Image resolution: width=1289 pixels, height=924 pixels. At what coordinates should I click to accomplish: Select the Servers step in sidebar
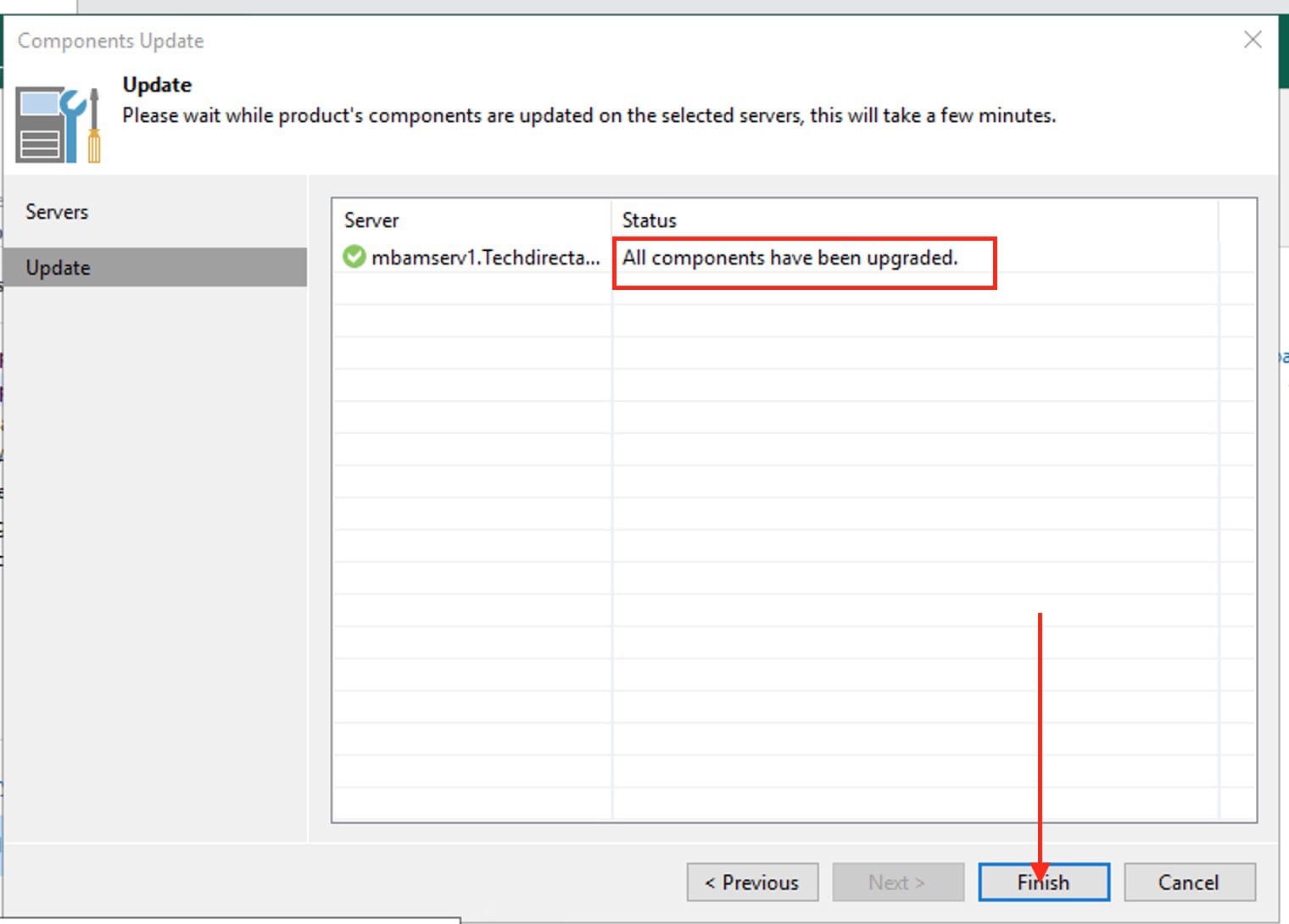point(57,212)
